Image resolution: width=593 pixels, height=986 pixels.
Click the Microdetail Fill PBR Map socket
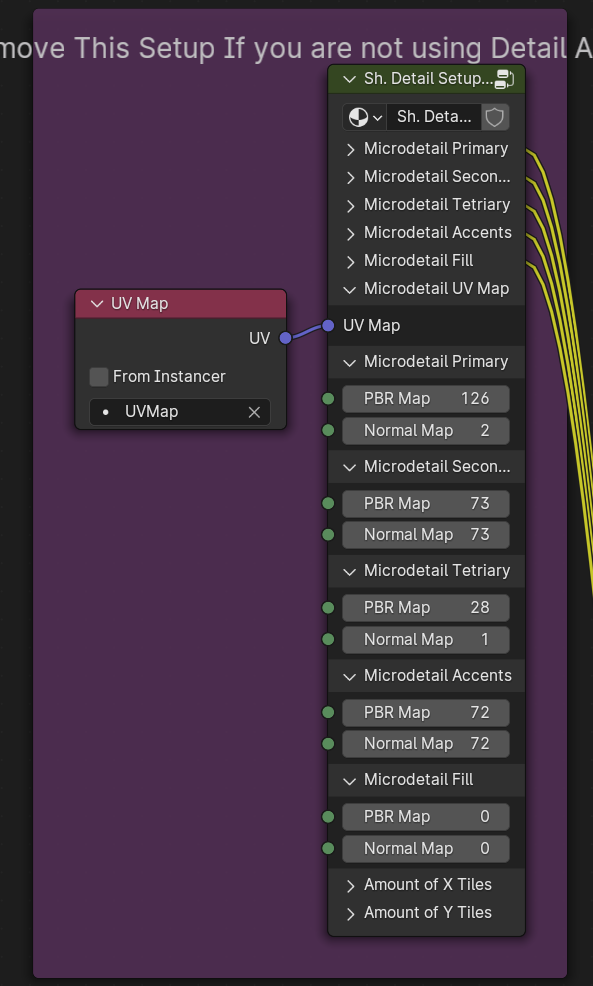(328, 817)
